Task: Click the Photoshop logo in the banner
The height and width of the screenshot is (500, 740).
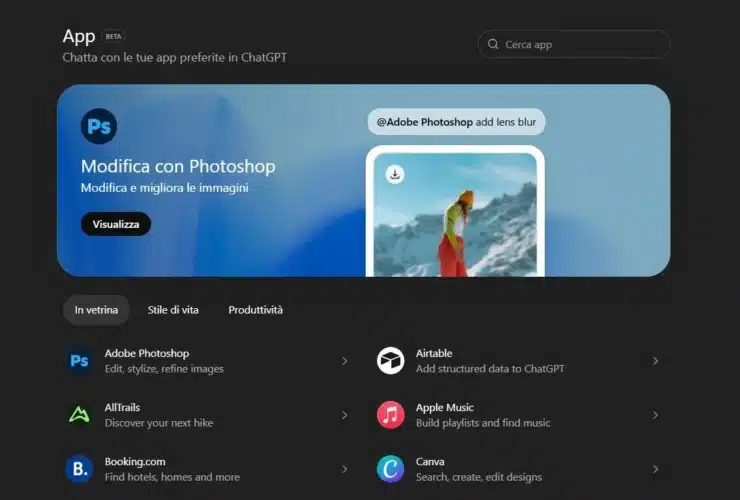Action: (x=99, y=126)
